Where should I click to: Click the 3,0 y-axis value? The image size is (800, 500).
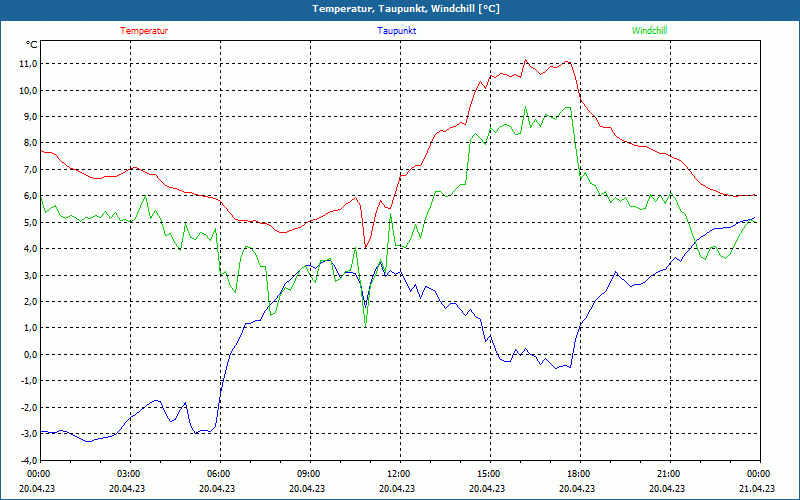click(x=30, y=275)
